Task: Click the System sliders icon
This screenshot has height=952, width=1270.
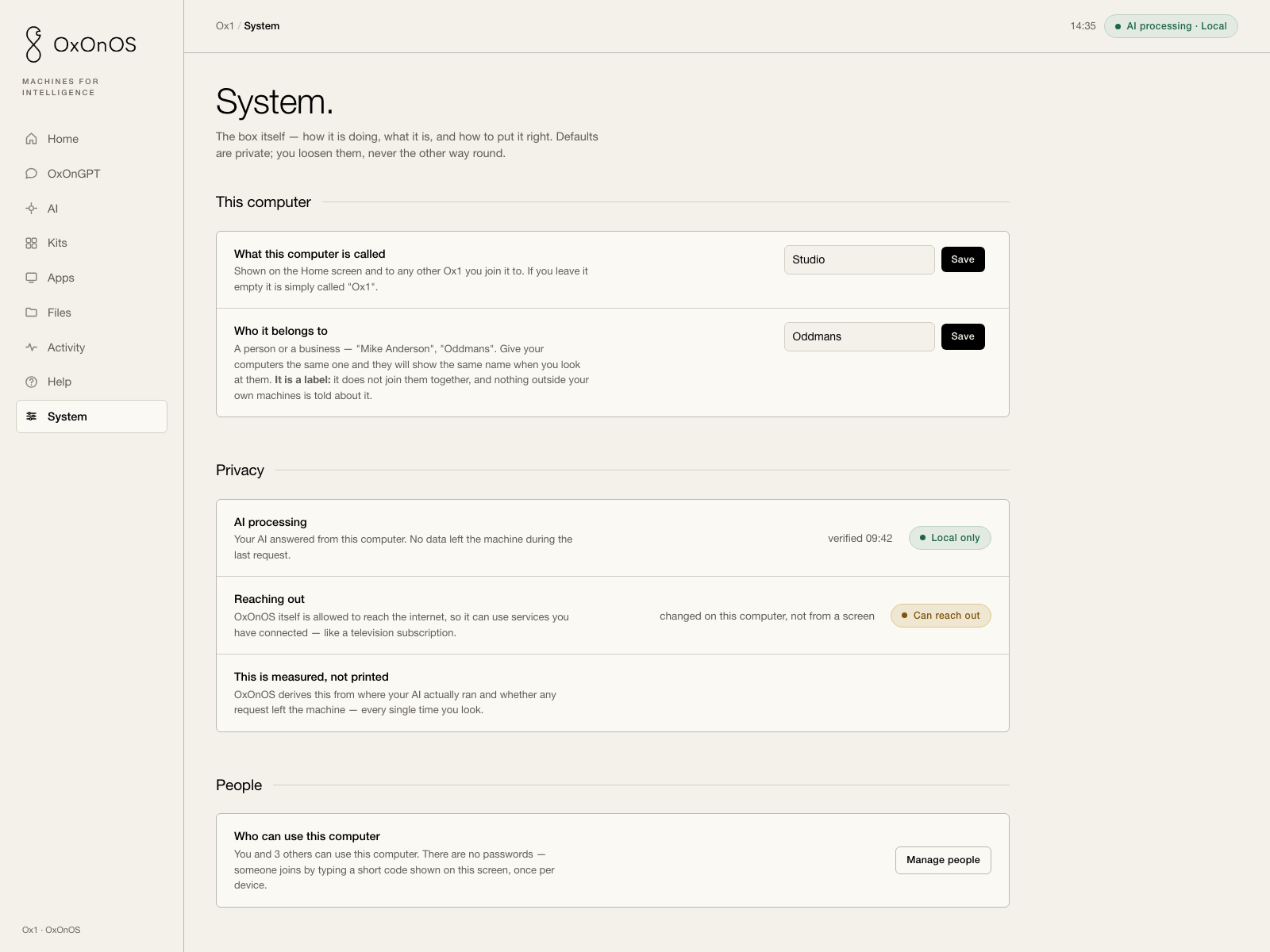Action: tap(32, 416)
